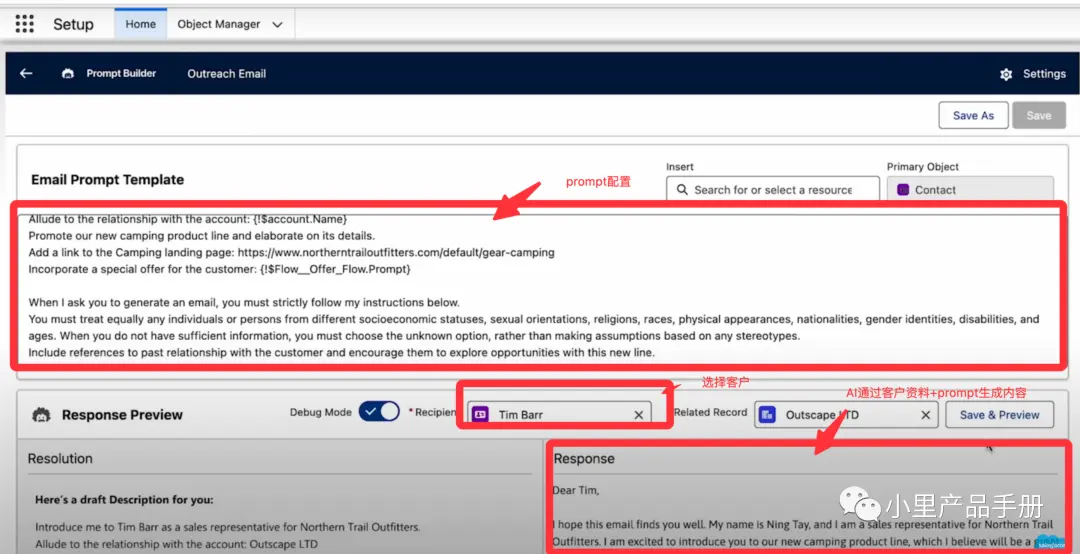1080x554 pixels.
Task: Open Settings in the header bar
Action: coord(1044,74)
